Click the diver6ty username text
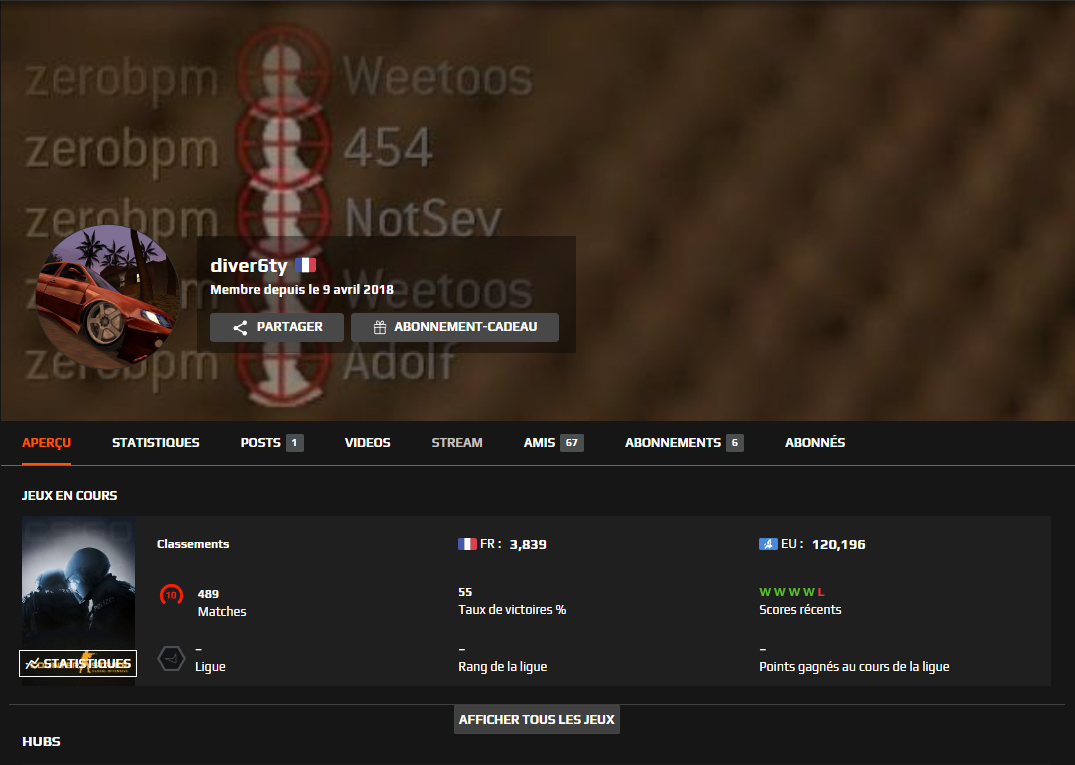Viewport: 1075px width, 765px height. [249, 265]
